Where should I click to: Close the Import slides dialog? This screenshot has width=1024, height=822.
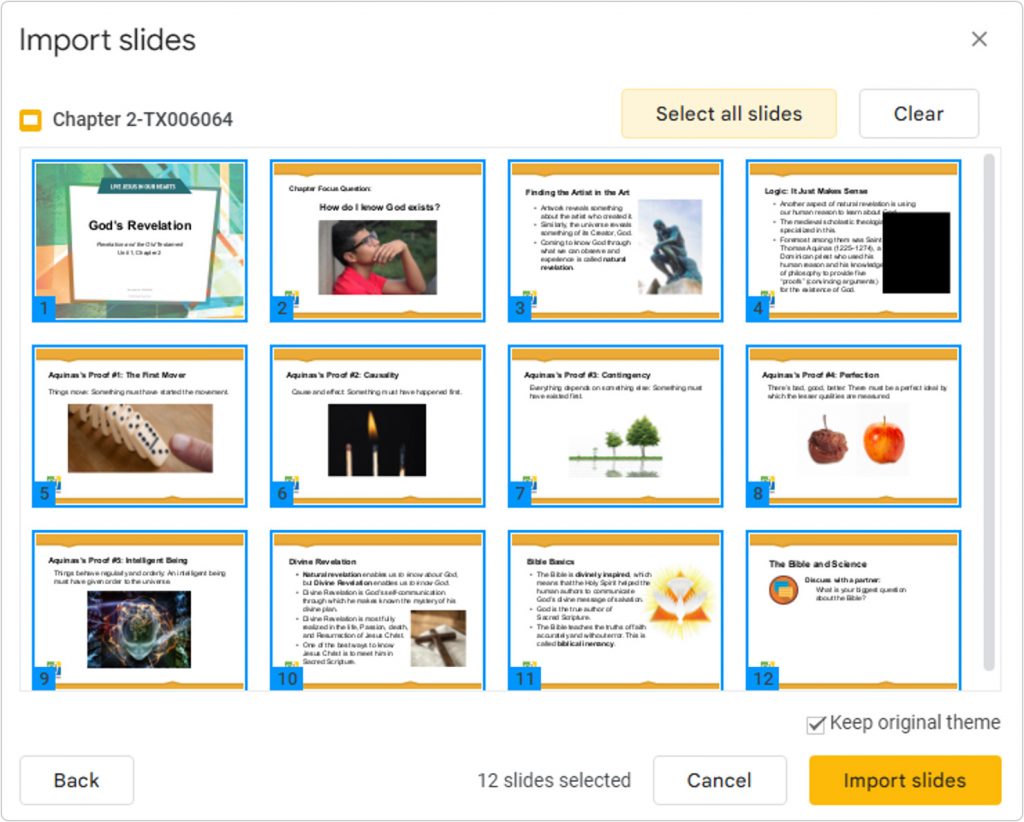click(x=979, y=39)
